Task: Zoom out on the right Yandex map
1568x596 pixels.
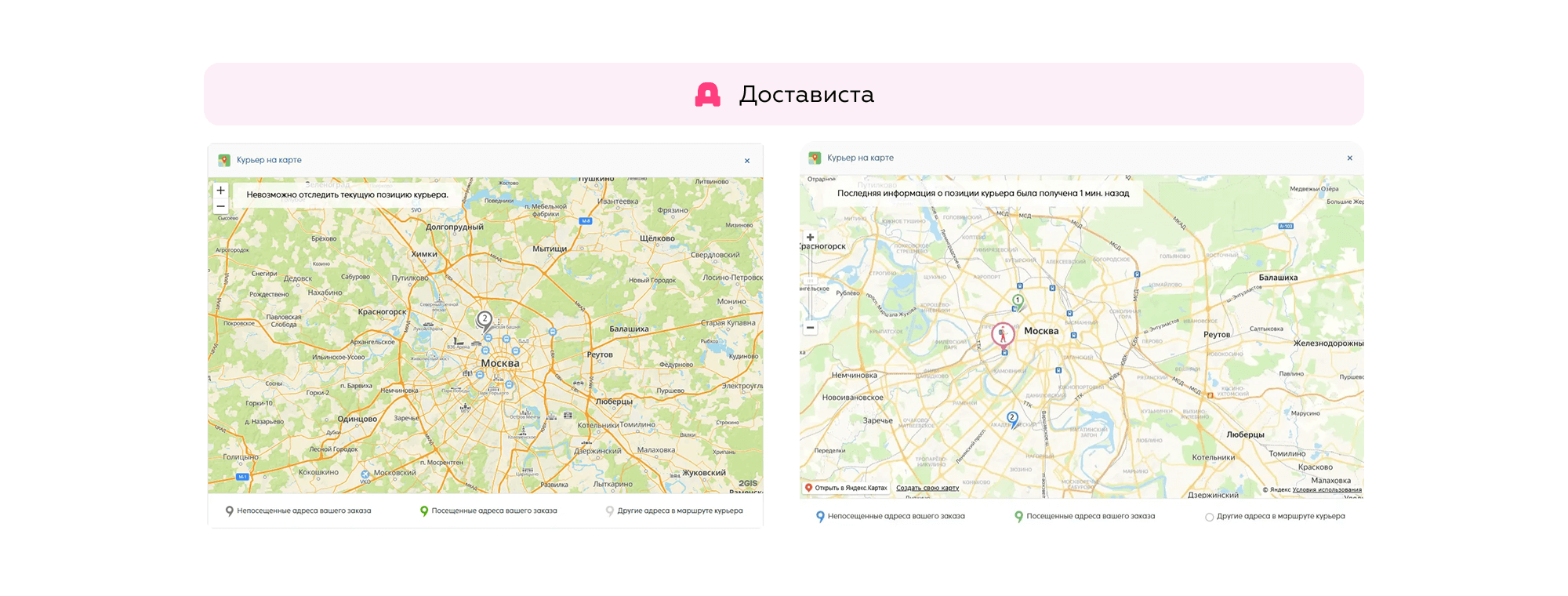Action: [x=811, y=328]
